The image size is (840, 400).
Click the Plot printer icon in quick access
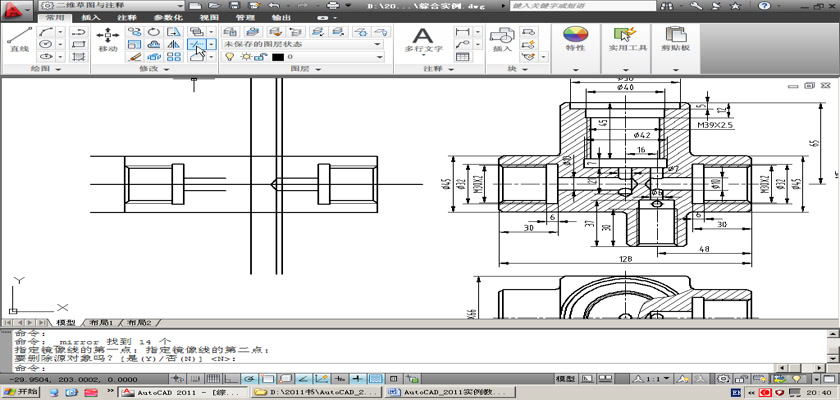click(x=333, y=6)
